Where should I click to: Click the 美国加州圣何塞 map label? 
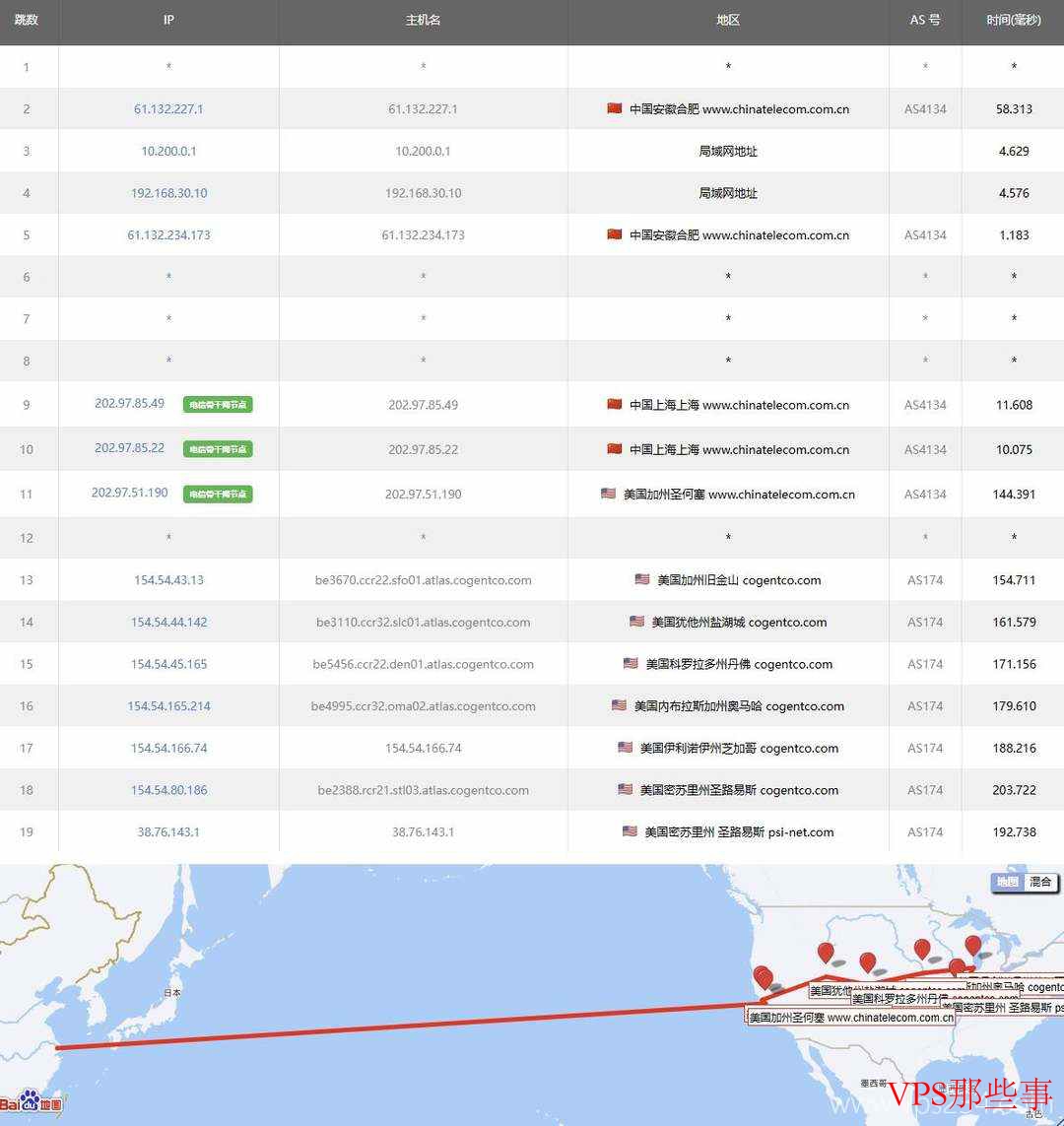[851, 1018]
